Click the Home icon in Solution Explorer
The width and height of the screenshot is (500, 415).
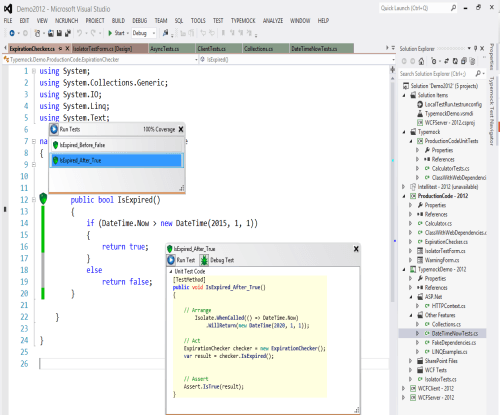[421, 61]
